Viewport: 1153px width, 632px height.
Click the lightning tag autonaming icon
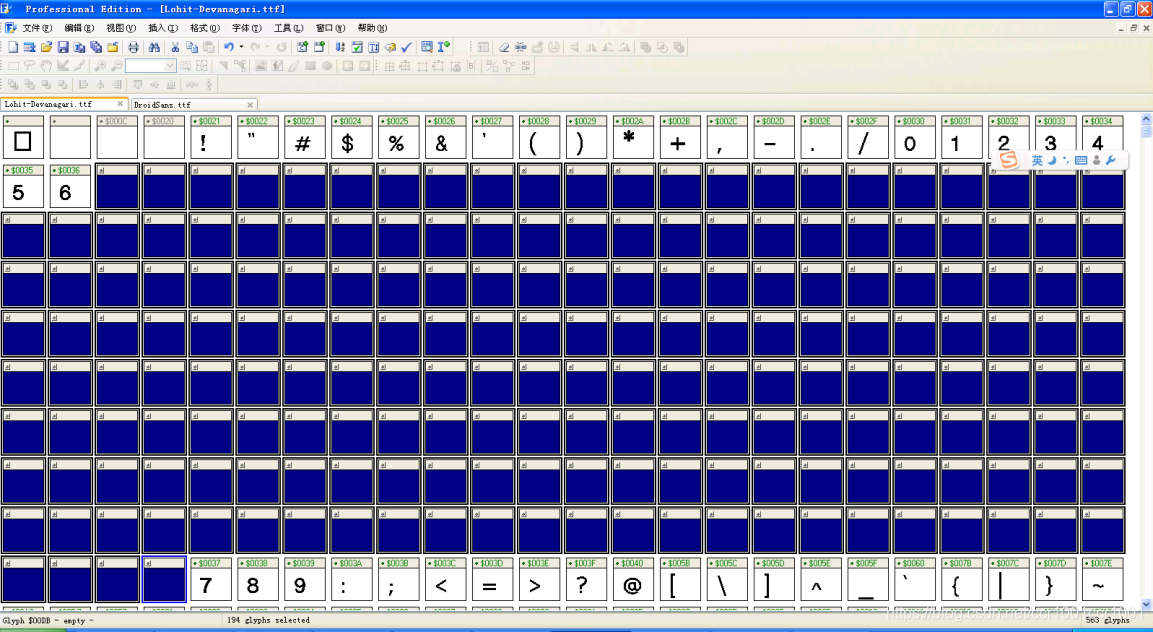pyautogui.click(x=390, y=47)
